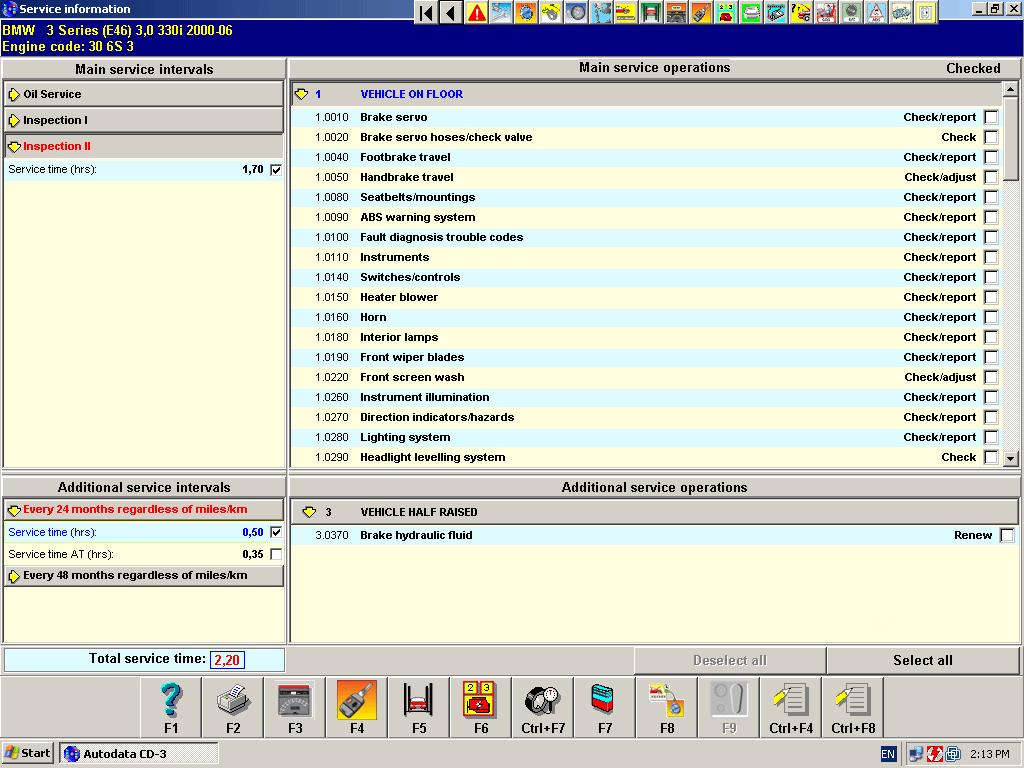Open the red warning triangle icon

pyautogui.click(x=476, y=12)
